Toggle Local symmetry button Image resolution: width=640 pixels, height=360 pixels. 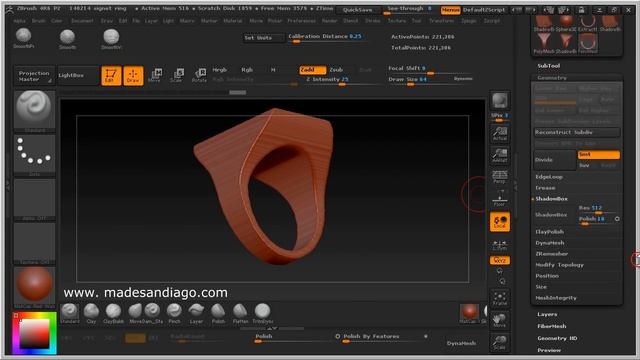[x=500, y=222]
